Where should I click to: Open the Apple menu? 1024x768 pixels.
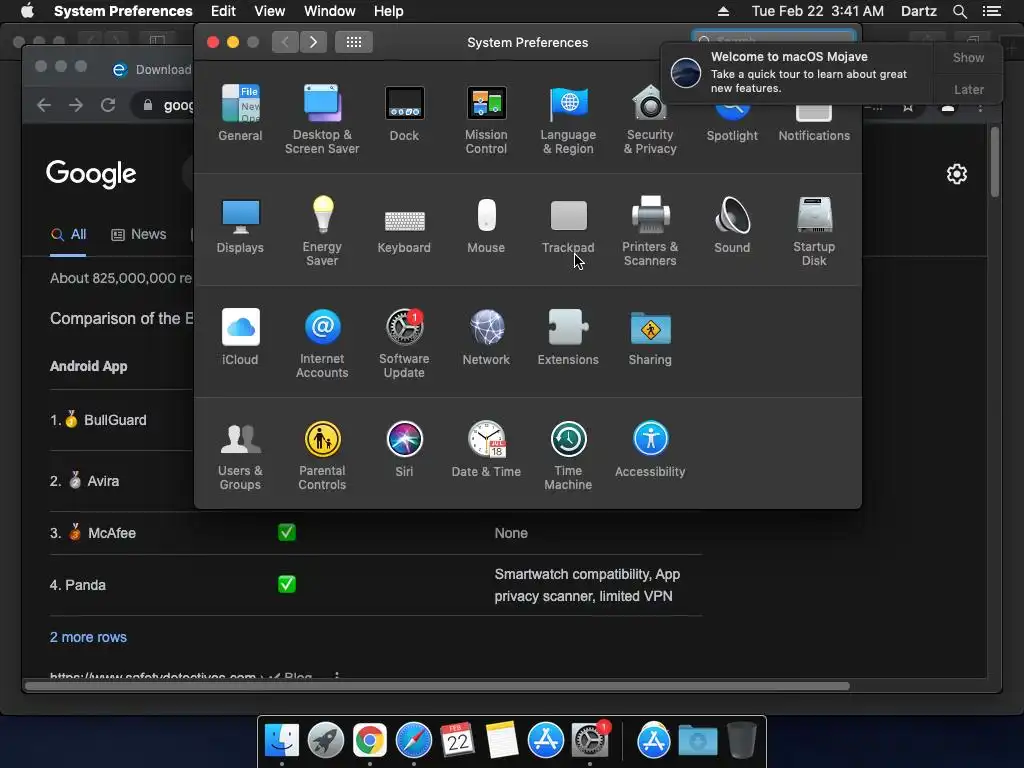pos(27,11)
